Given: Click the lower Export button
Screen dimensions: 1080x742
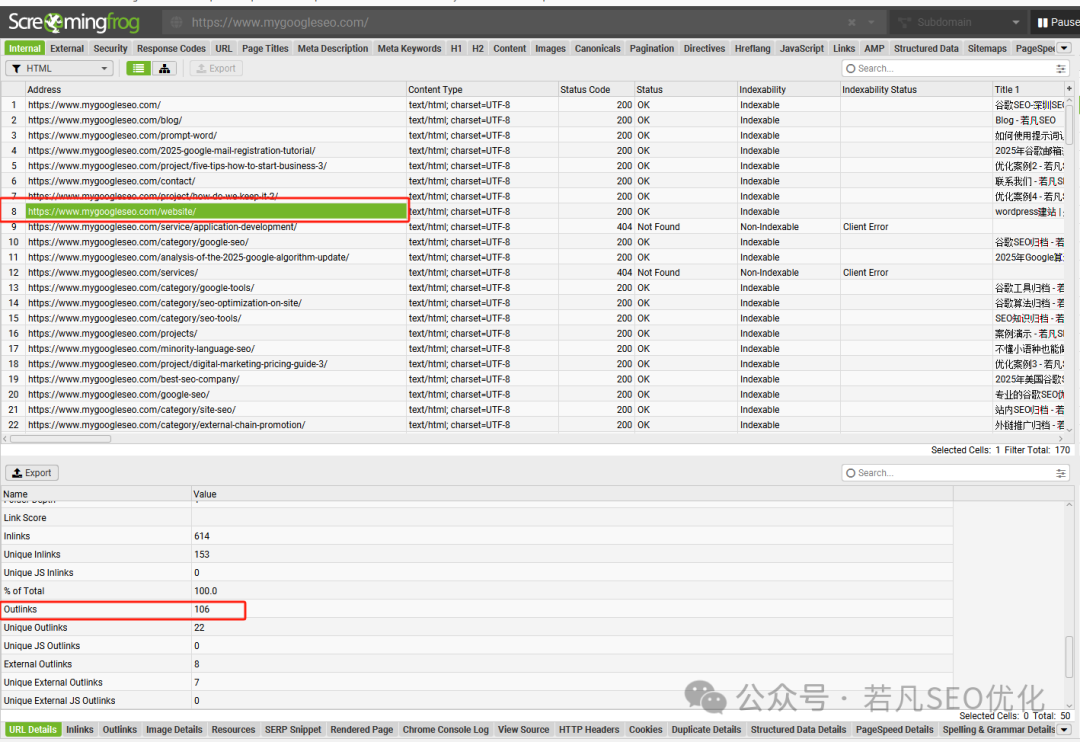Looking at the screenshot, I should pos(32,473).
